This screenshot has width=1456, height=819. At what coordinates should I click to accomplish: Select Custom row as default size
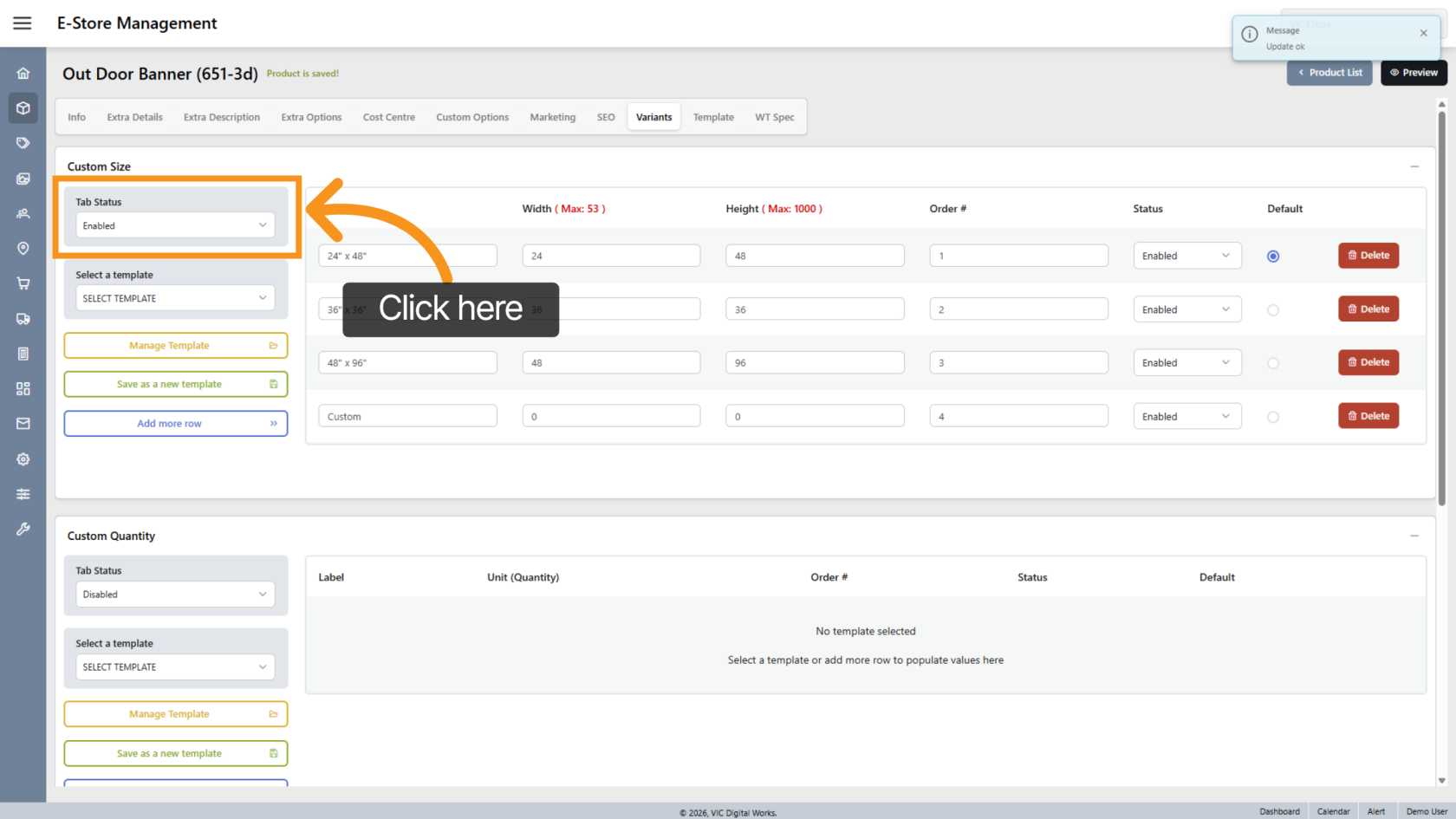coord(1273,417)
